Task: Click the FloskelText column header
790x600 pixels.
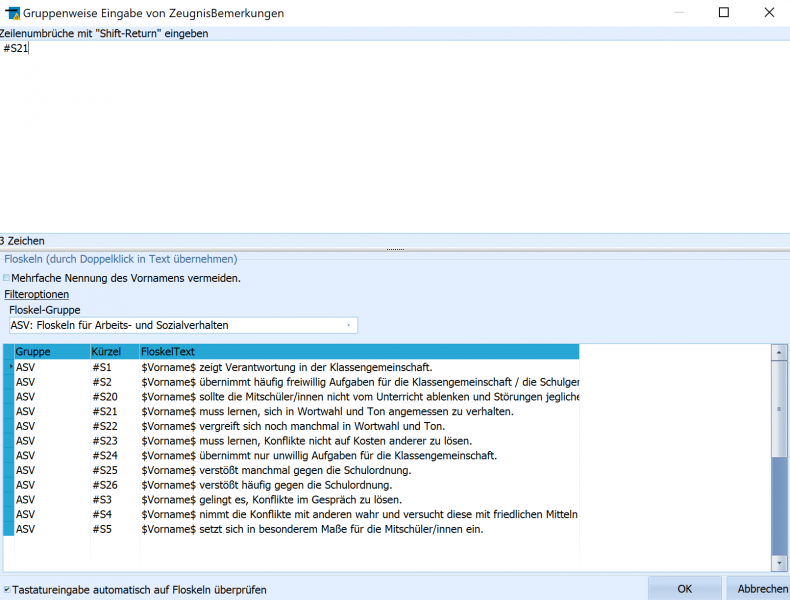Action: 359,351
